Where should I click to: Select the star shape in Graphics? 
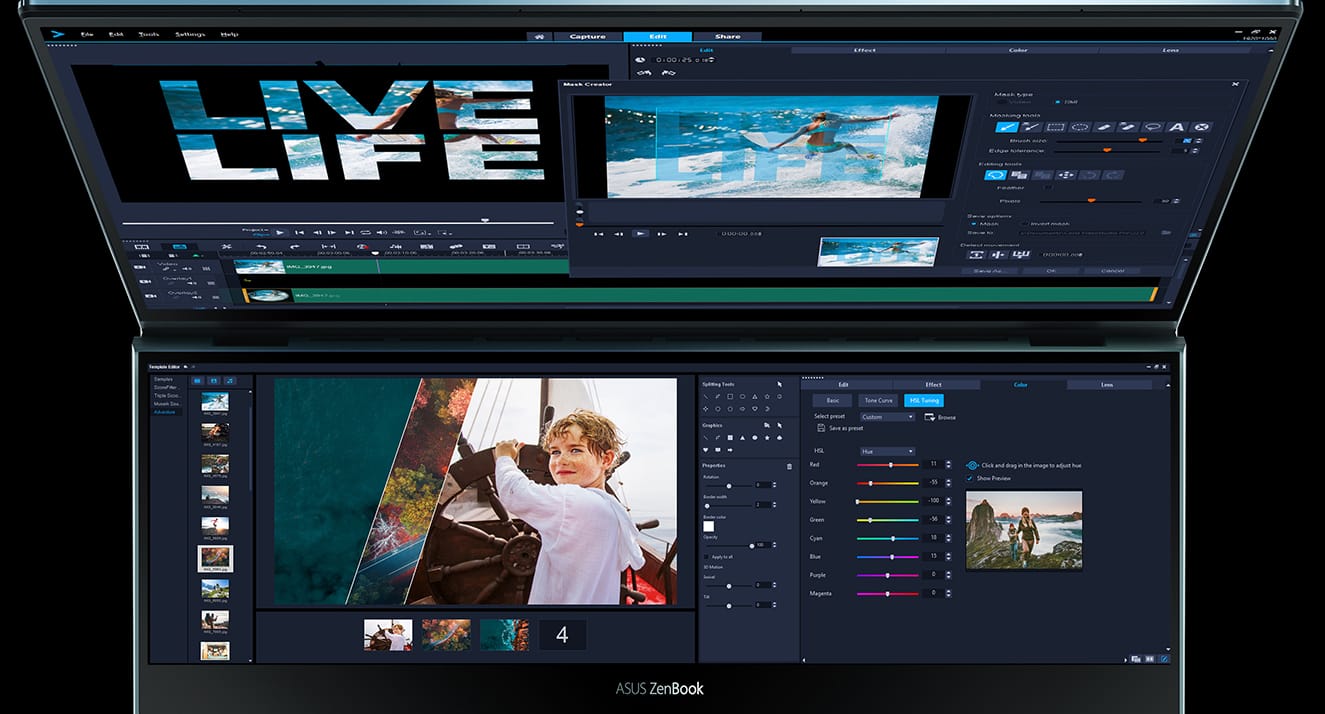click(x=767, y=438)
